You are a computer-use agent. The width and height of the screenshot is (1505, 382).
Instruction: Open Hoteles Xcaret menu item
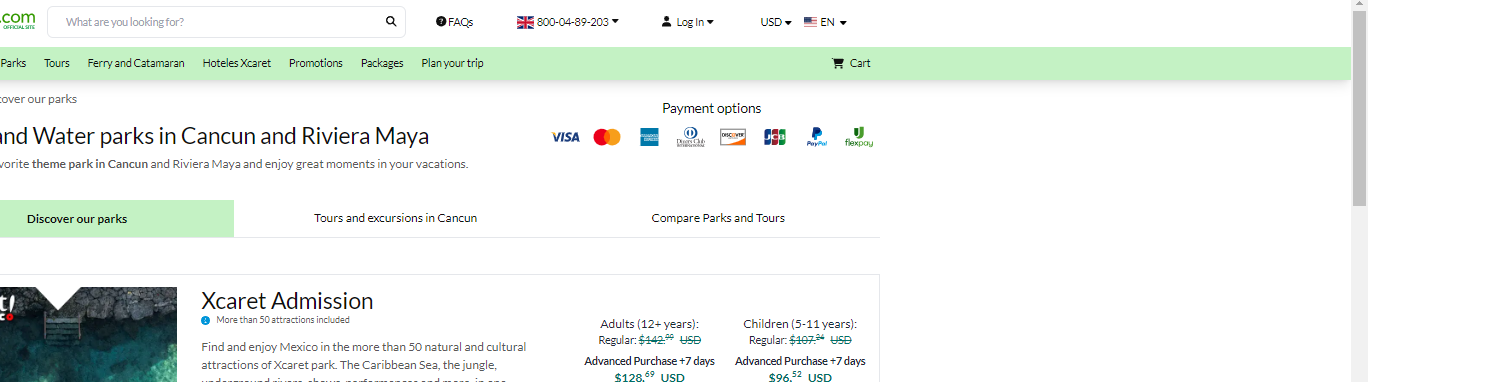coord(237,63)
